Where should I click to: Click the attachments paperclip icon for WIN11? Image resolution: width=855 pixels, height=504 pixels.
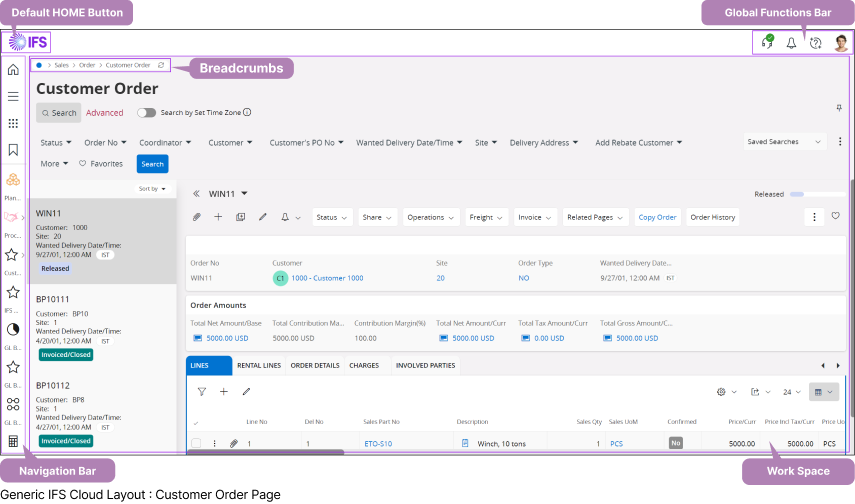pos(197,217)
